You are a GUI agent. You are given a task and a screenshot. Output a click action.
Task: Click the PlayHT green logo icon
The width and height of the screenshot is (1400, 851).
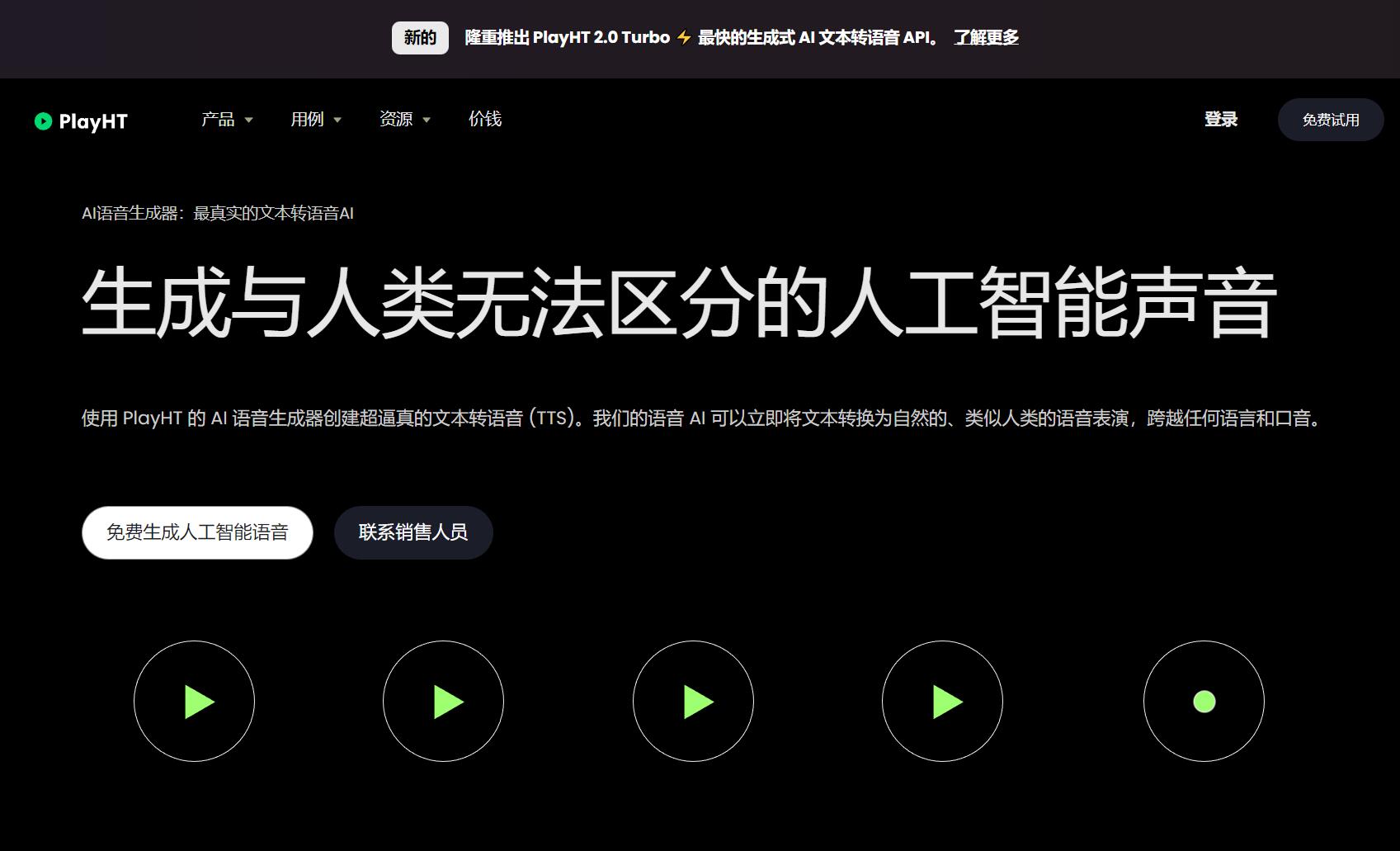click(x=43, y=121)
